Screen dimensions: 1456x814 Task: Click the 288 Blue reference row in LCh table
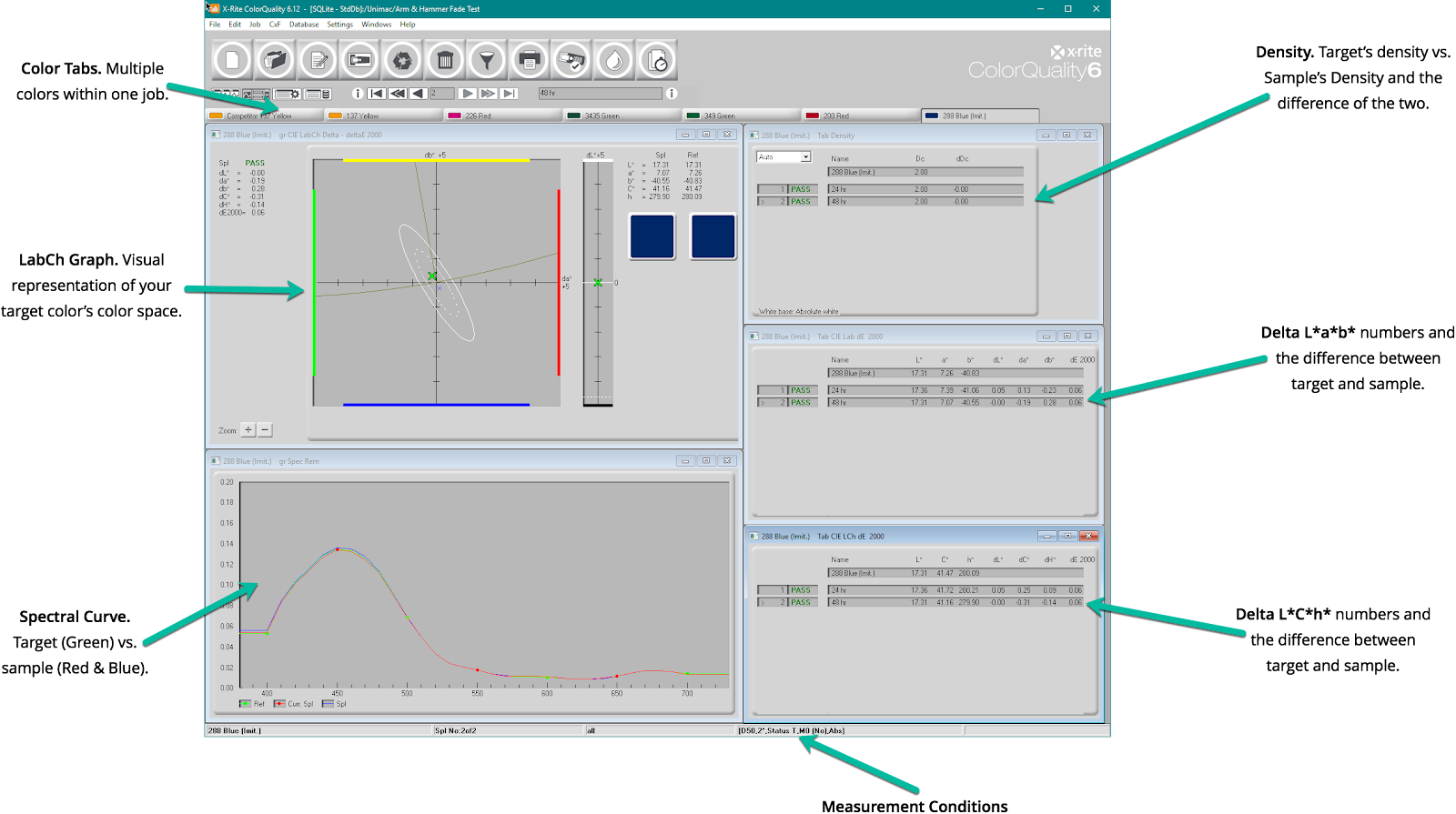tap(955, 573)
